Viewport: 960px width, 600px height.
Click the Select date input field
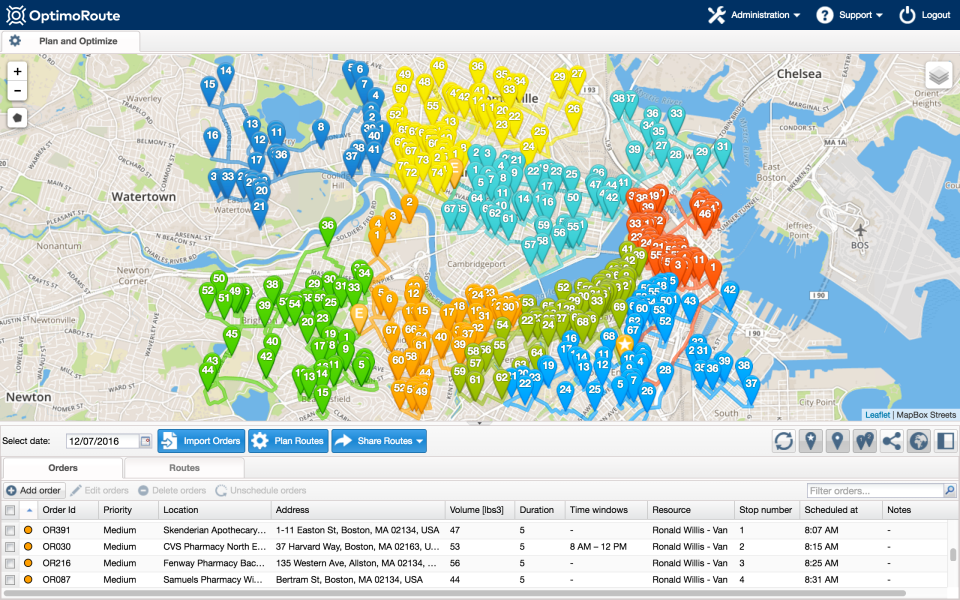coord(103,441)
